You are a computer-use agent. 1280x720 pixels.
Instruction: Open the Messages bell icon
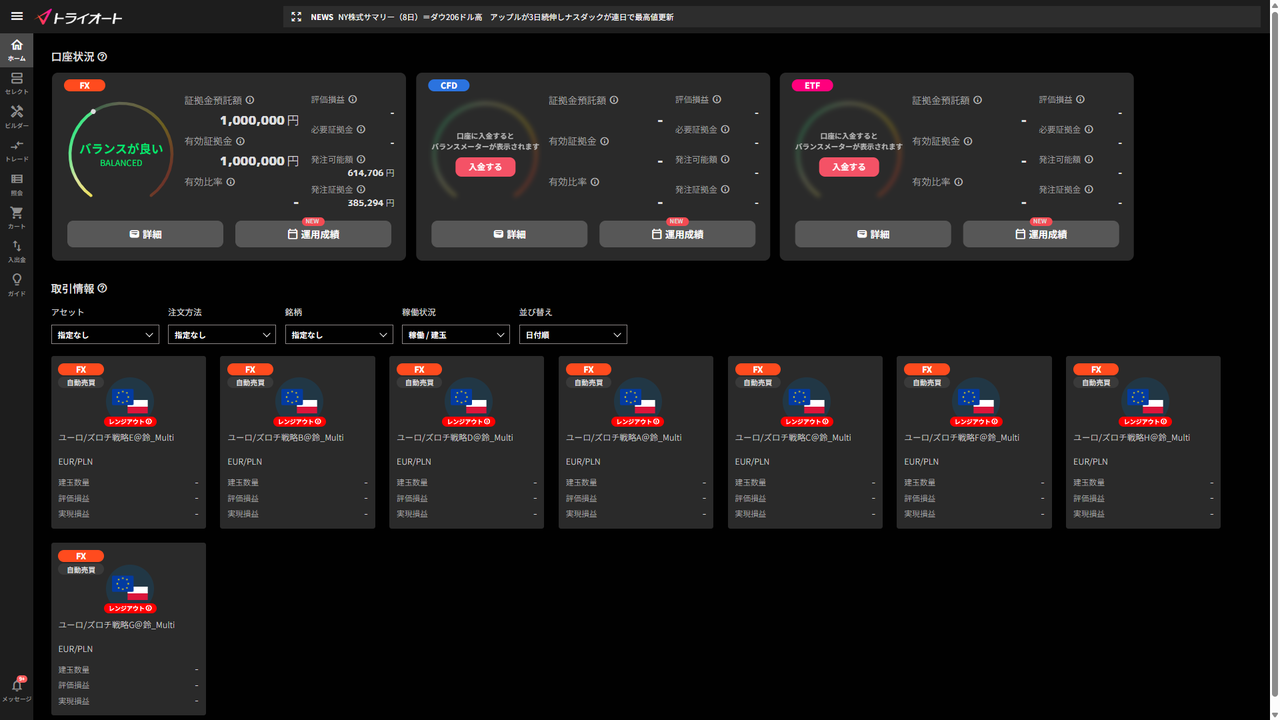pyautogui.click(x=16, y=690)
